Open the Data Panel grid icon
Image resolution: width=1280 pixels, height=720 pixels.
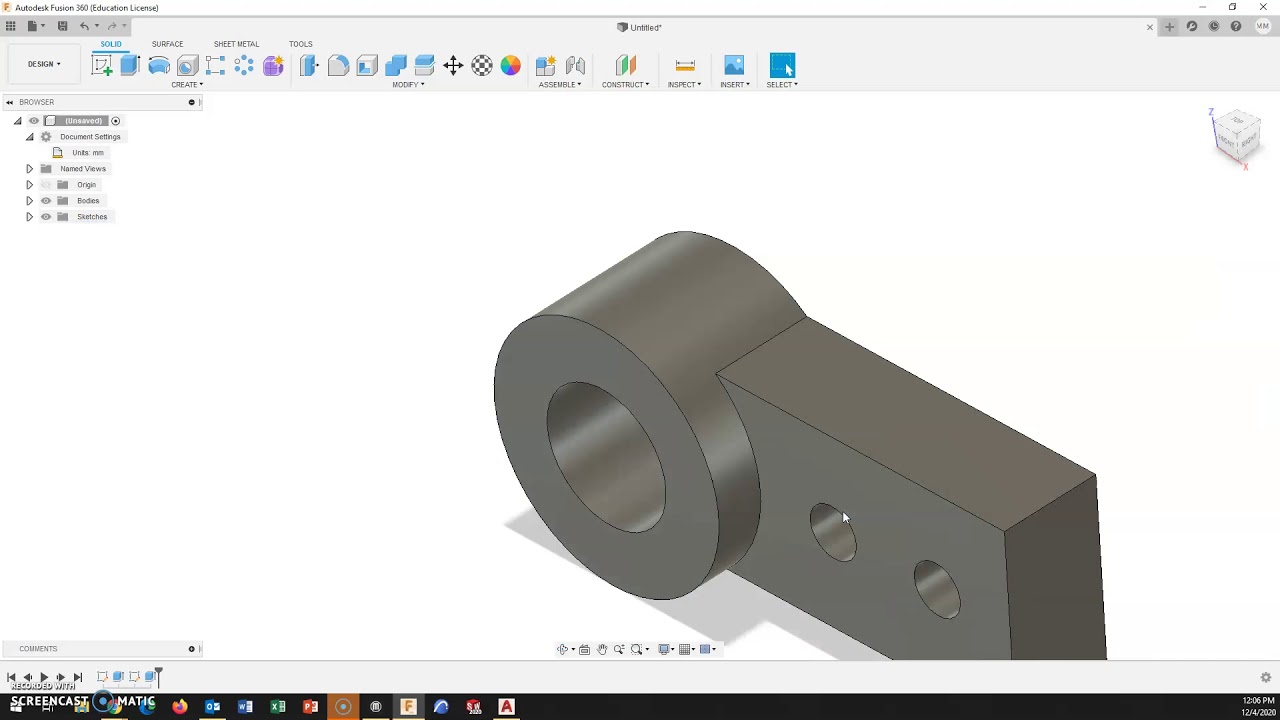click(11, 26)
